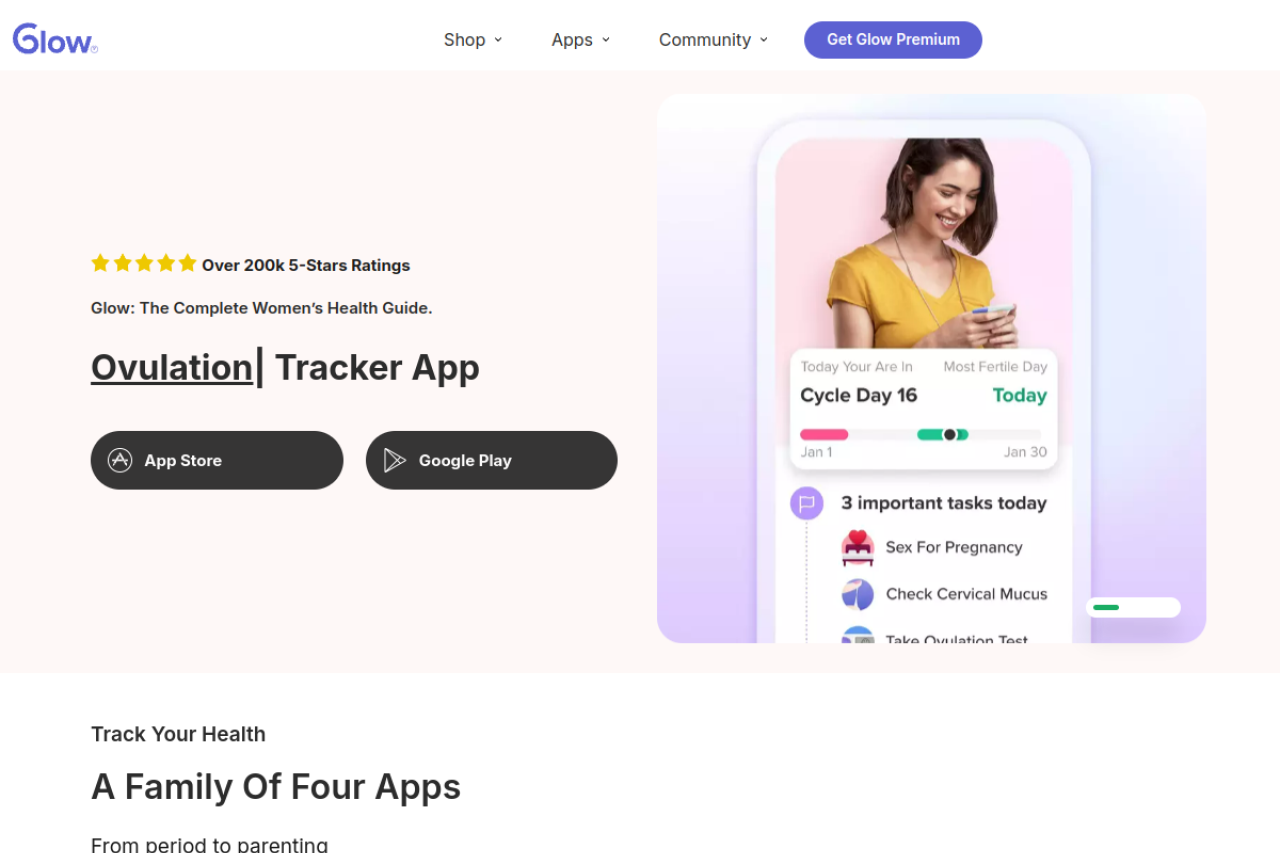Click the Glow logo
The image size is (1280, 853).
pos(55,39)
